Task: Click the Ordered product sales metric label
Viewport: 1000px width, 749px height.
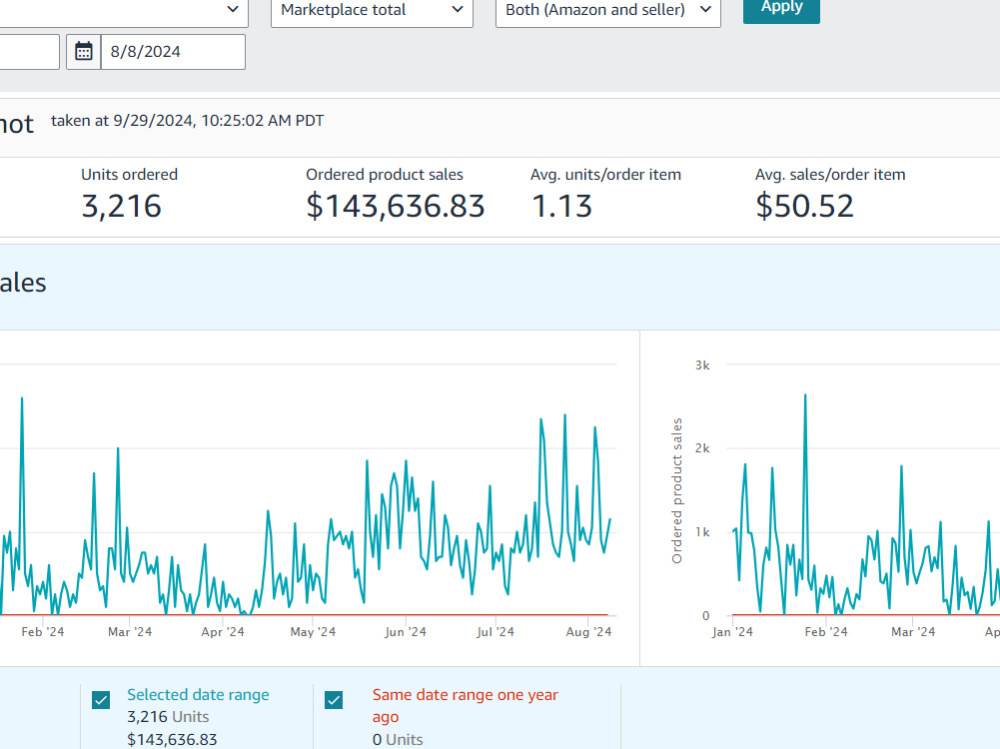Action: coord(385,175)
